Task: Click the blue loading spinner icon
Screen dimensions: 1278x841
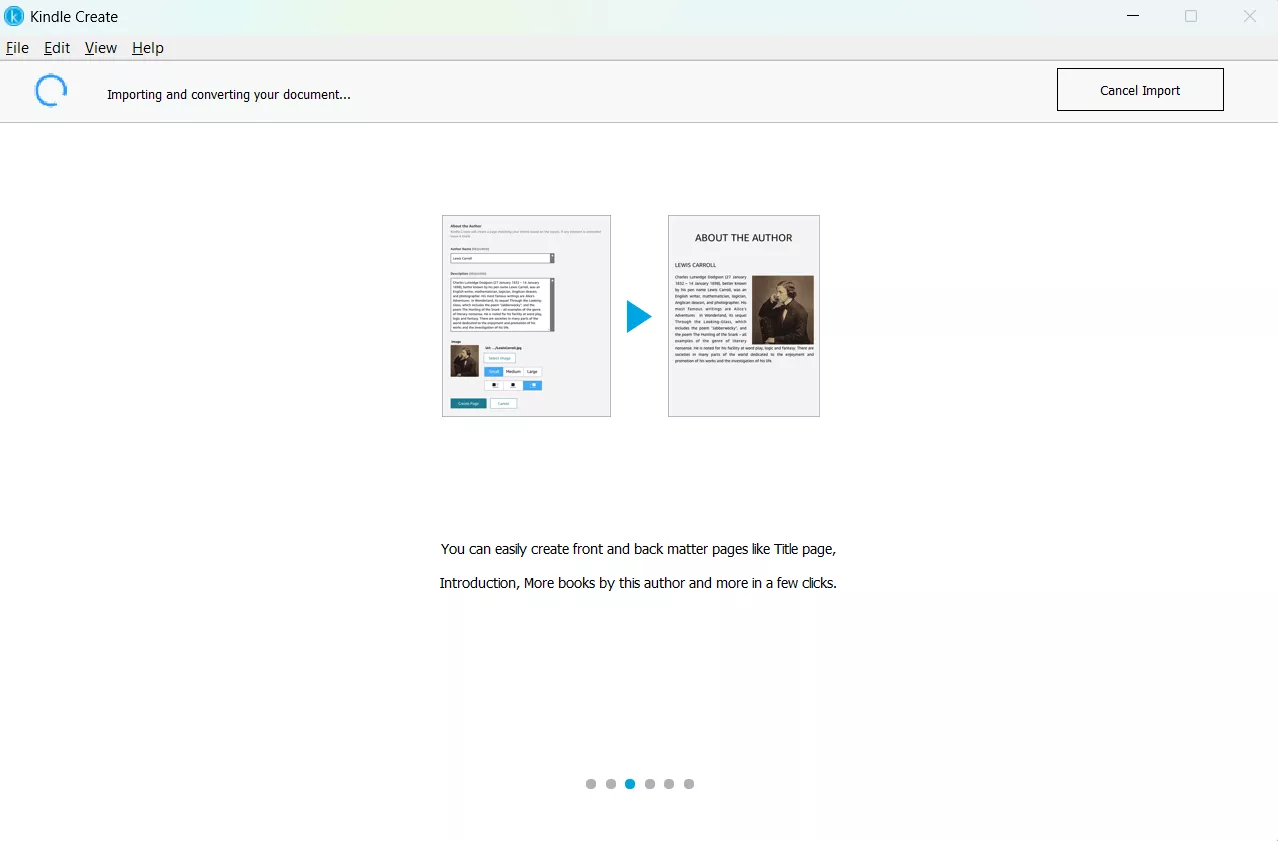Action: [x=51, y=89]
